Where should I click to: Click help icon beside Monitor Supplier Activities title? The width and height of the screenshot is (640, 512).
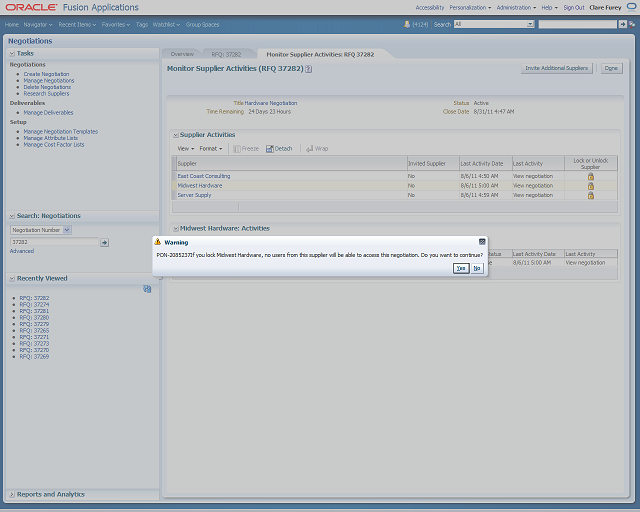309,69
